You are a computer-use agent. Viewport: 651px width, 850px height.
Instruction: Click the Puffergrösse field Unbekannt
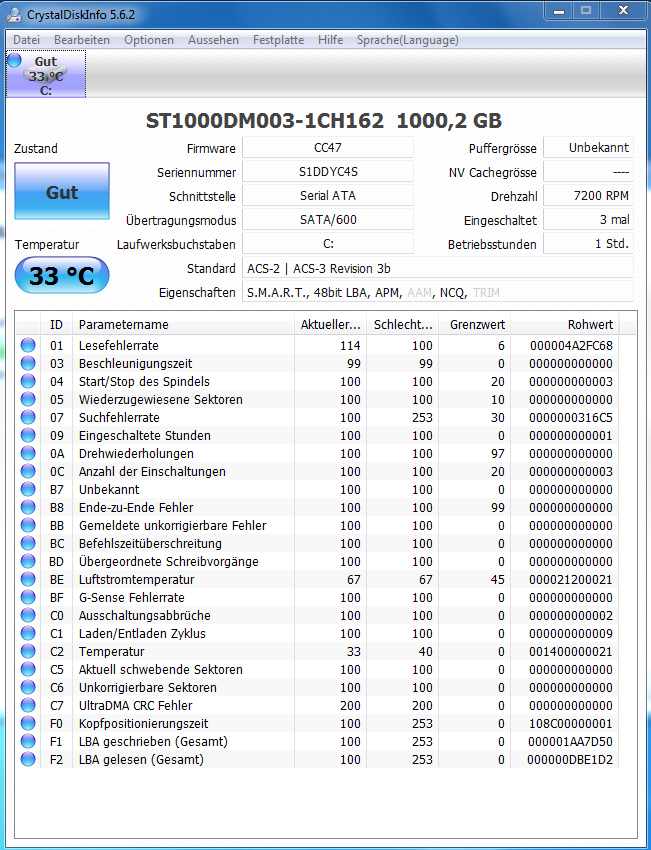(x=588, y=147)
